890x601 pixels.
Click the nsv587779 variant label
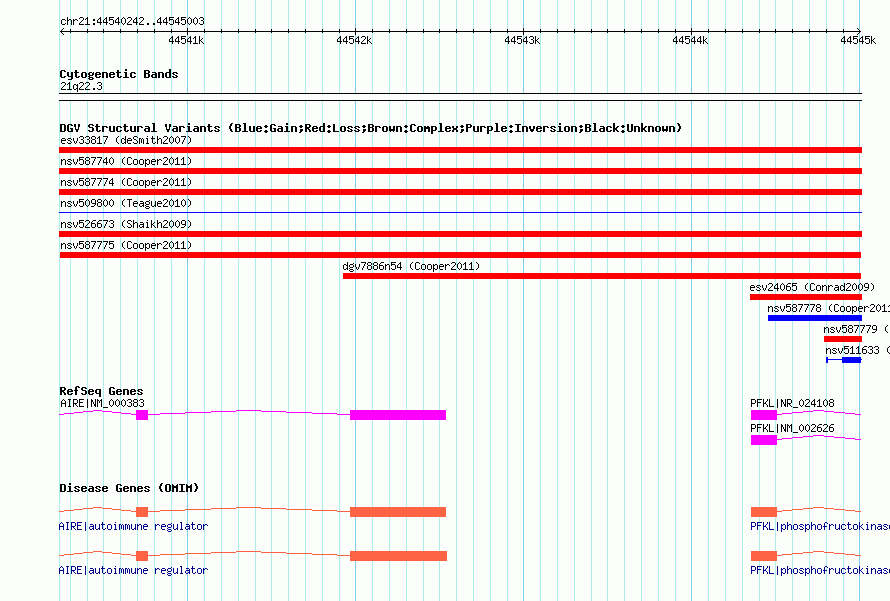[856, 329]
